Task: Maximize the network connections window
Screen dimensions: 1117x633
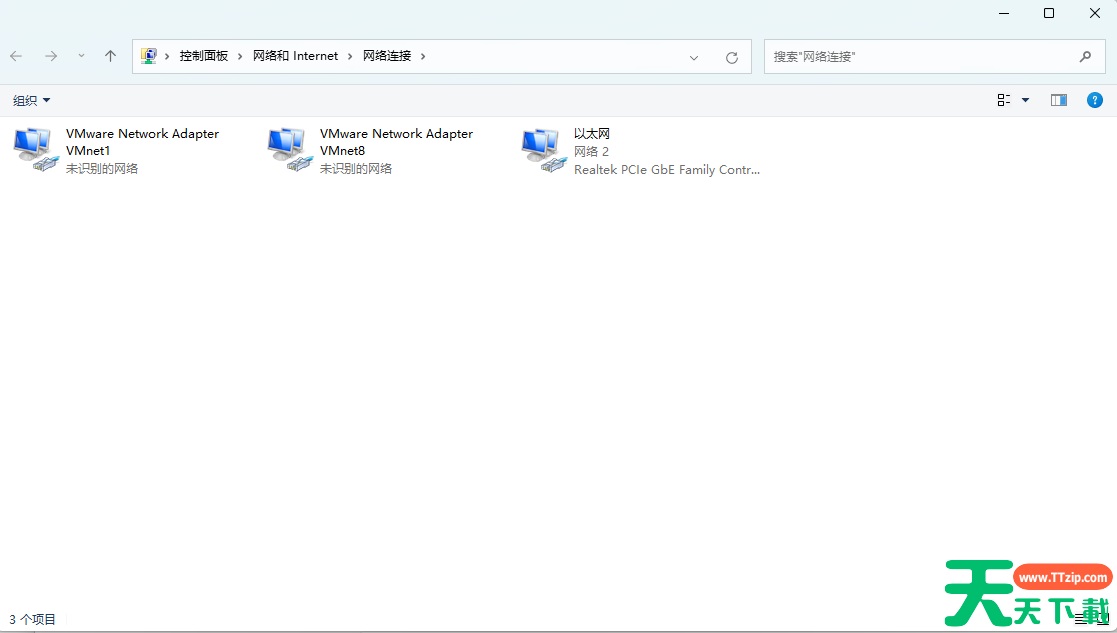Action: pyautogui.click(x=1049, y=13)
